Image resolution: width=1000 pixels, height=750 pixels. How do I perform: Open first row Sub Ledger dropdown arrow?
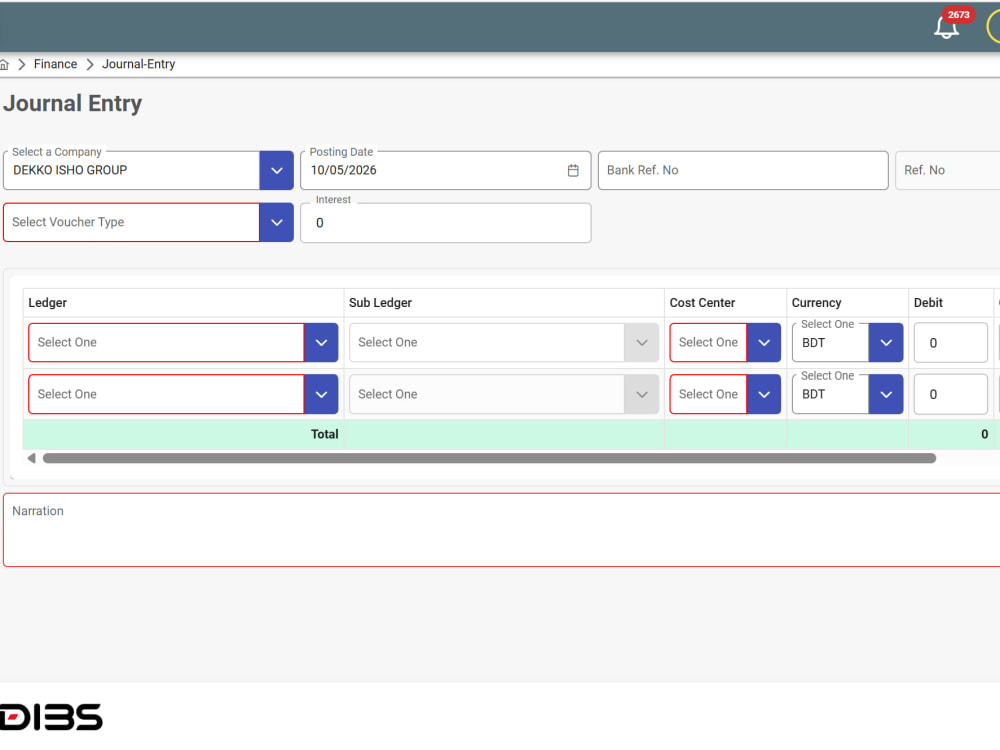pos(642,342)
